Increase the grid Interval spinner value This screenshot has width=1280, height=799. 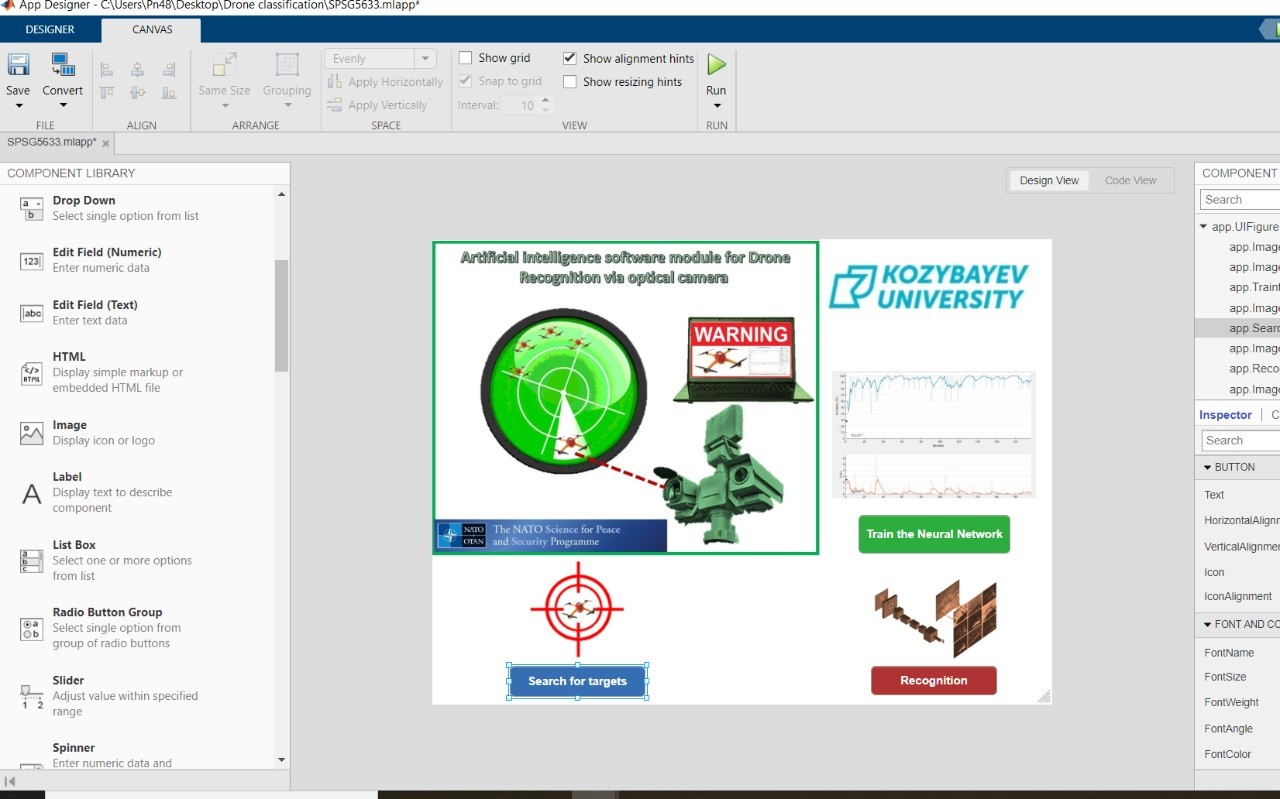pyautogui.click(x=545, y=100)
